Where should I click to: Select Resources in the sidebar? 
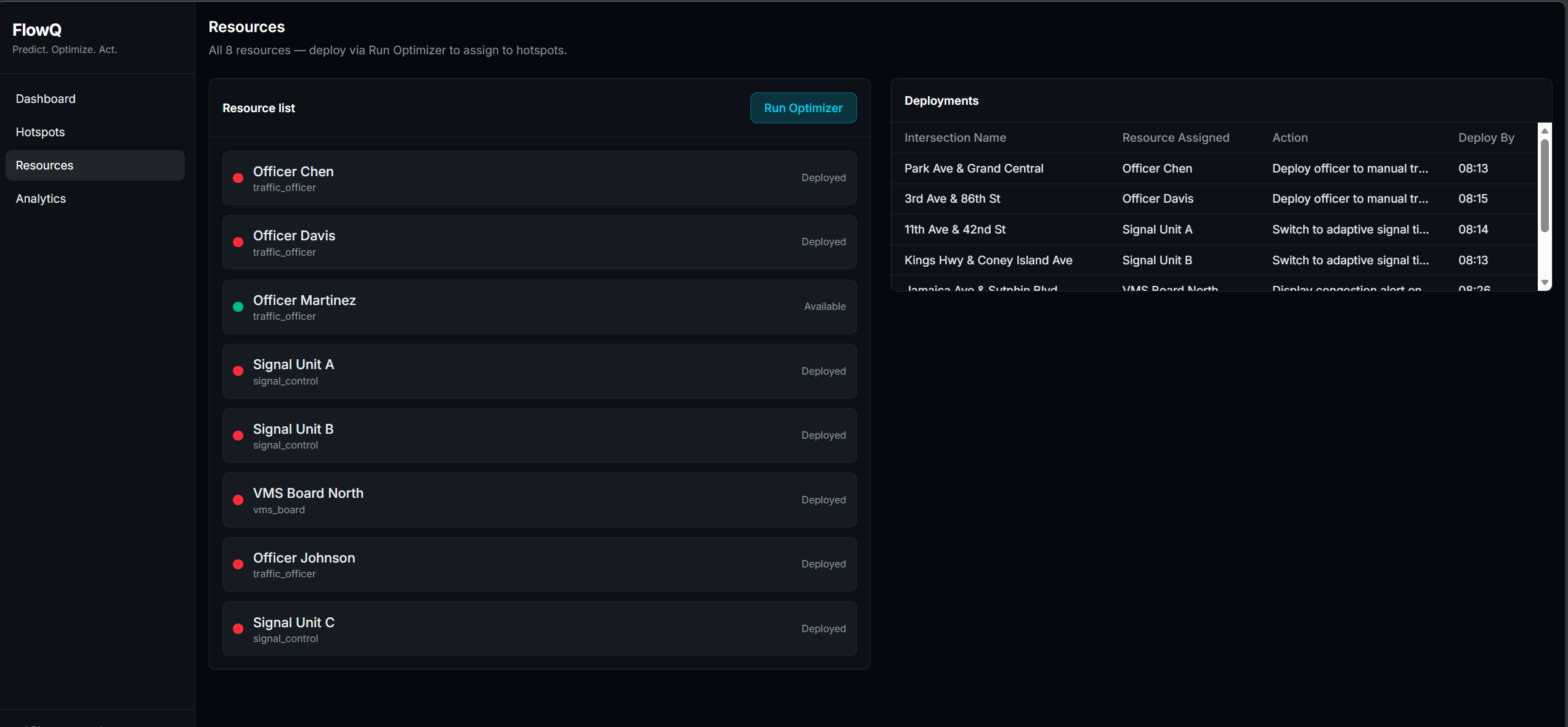click(x=44, y=165)
